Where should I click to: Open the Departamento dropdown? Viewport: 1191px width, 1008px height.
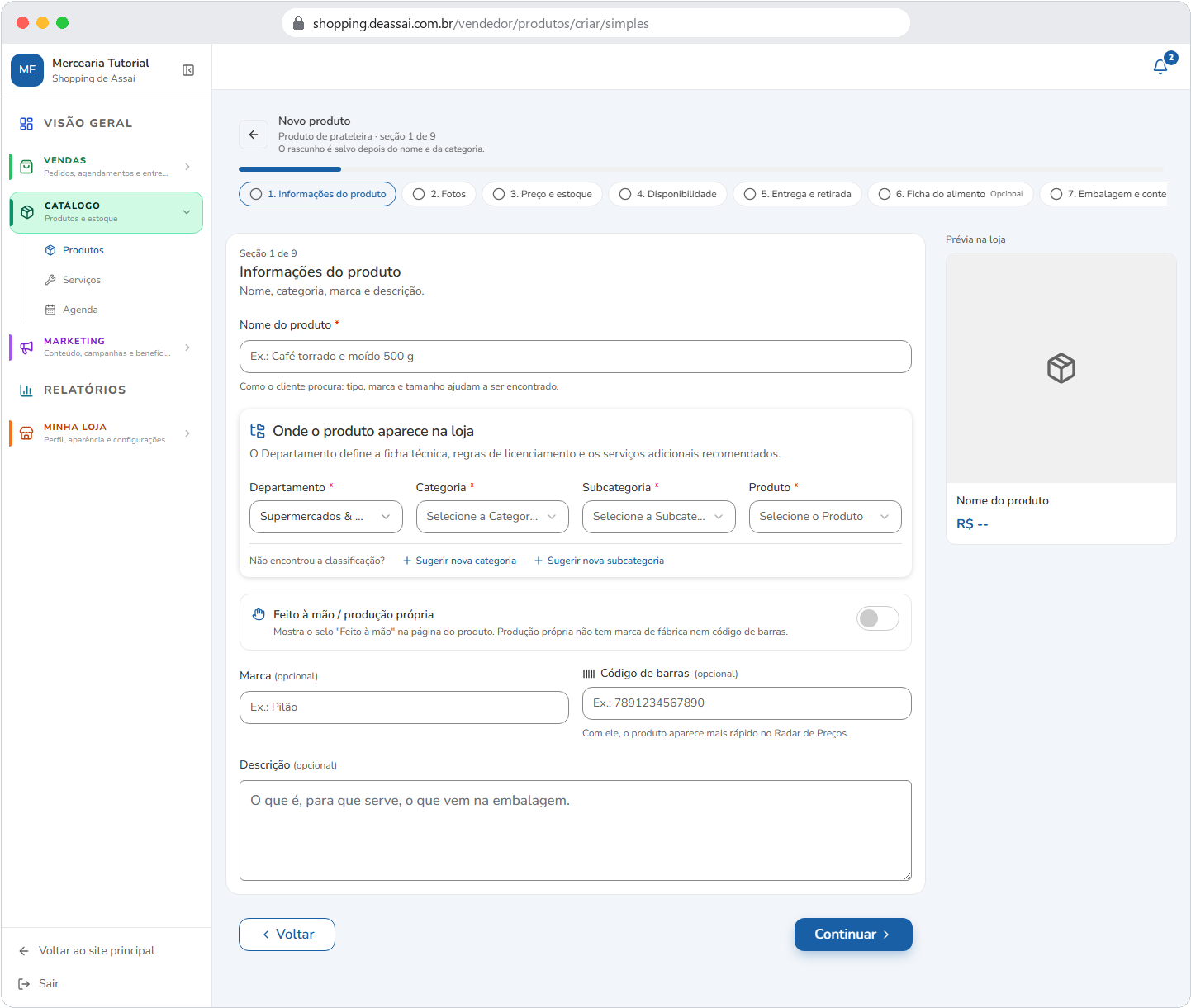point(326,517)
